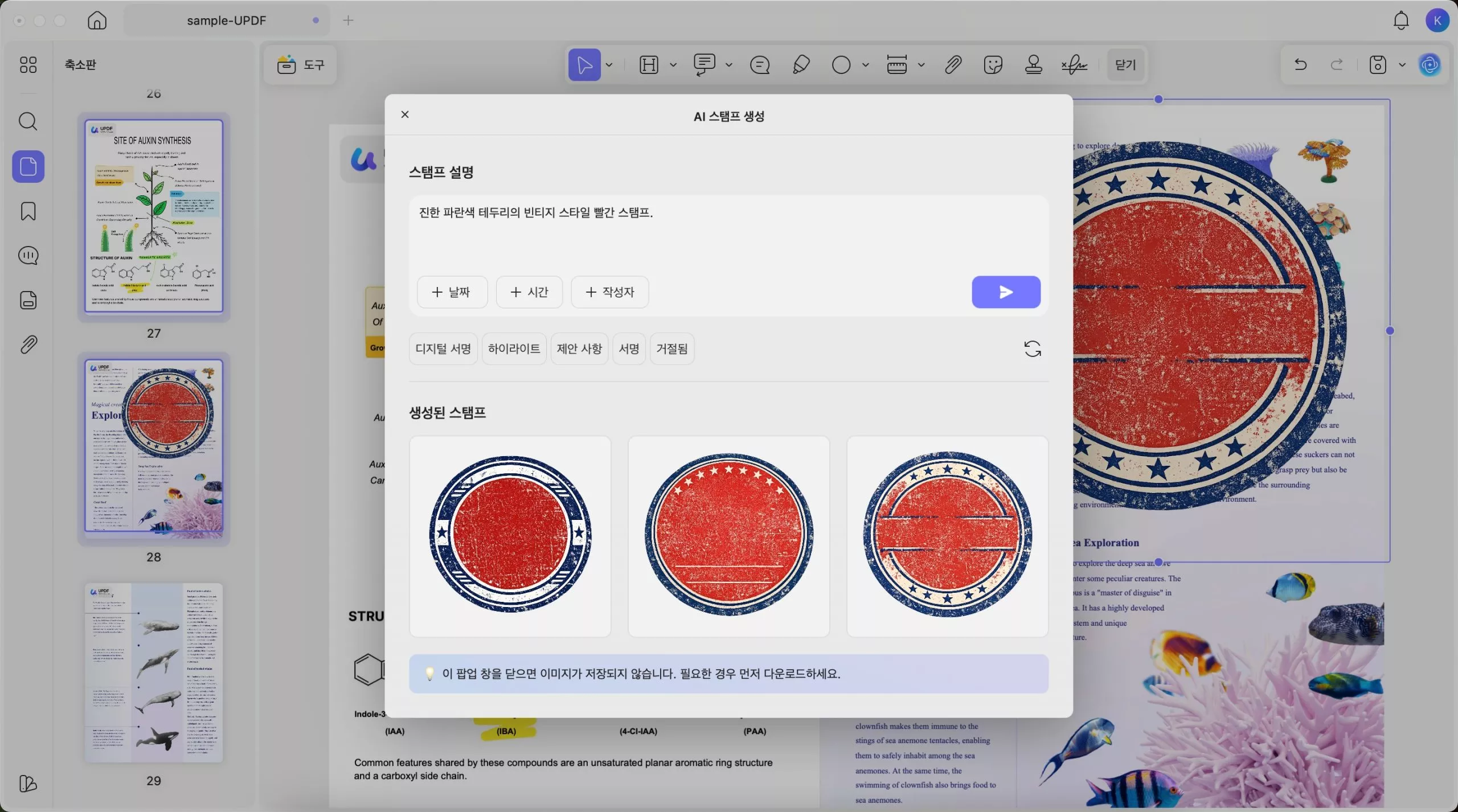Open the 도구 tools menu

coord(301,65)
